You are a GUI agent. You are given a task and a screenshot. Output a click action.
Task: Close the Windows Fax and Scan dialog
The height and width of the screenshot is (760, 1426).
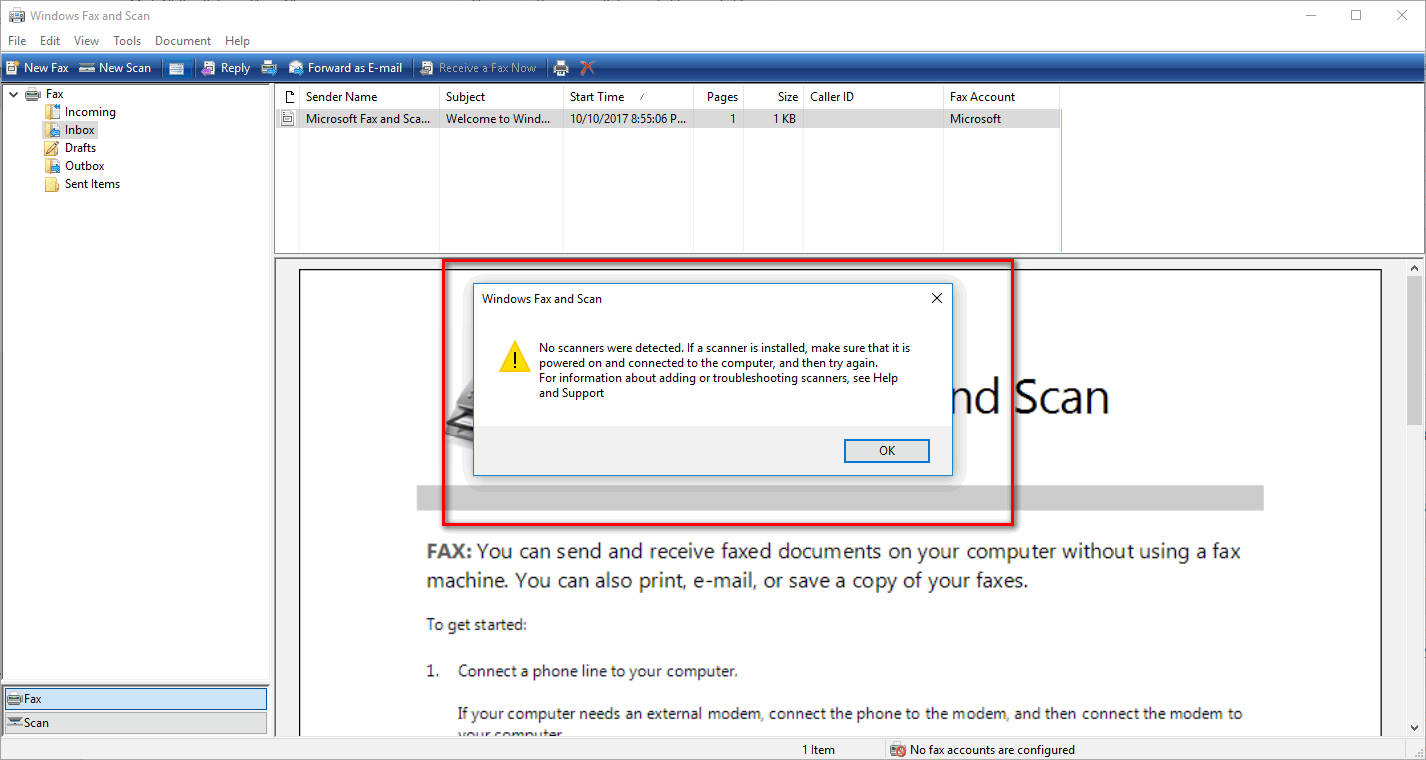tap(937, 298)
